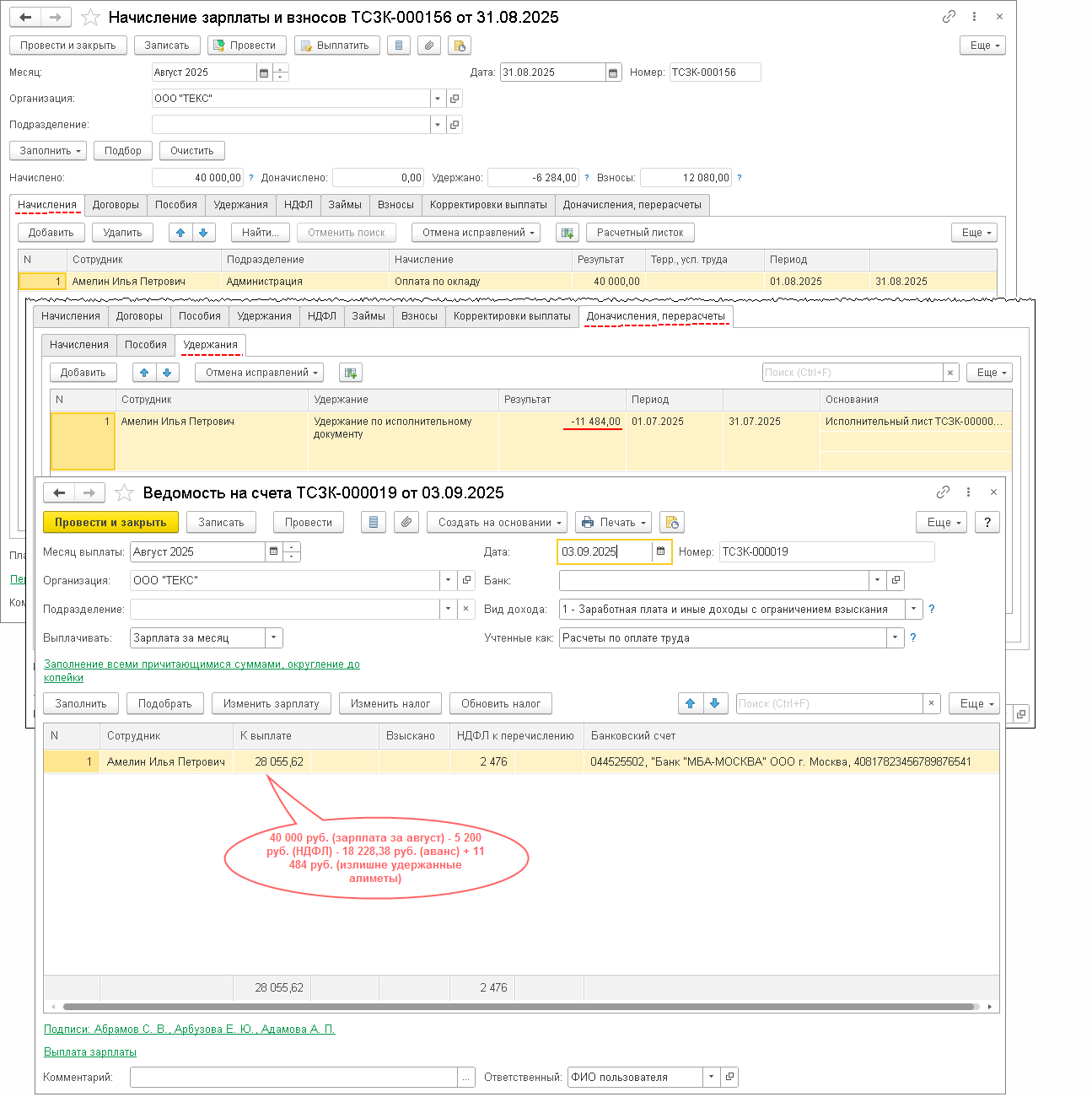This screenshot has width=1092, height=1097.
Task: Click Очистить button in accrual document
Action: coord(192,151)
